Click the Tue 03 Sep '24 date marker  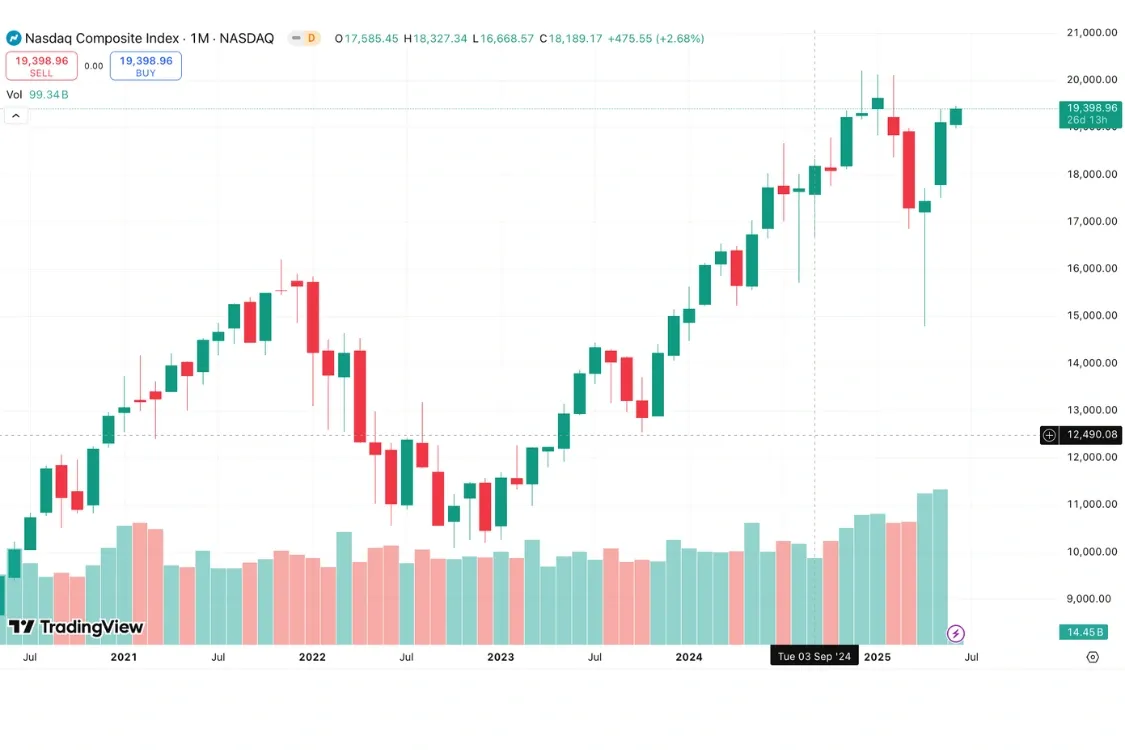pos(813,656)
